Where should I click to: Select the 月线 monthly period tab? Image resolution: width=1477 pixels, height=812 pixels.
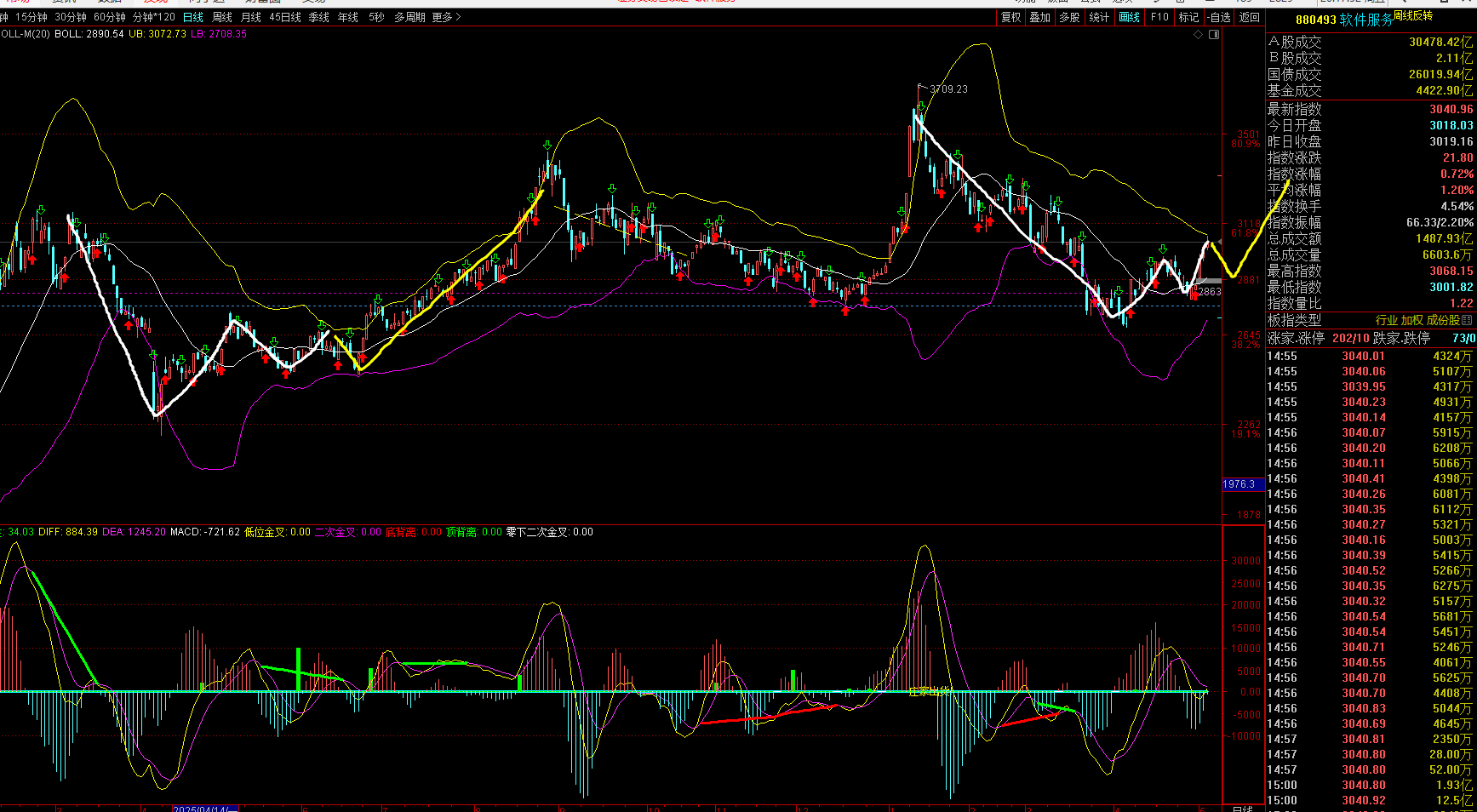pos(251,17)
